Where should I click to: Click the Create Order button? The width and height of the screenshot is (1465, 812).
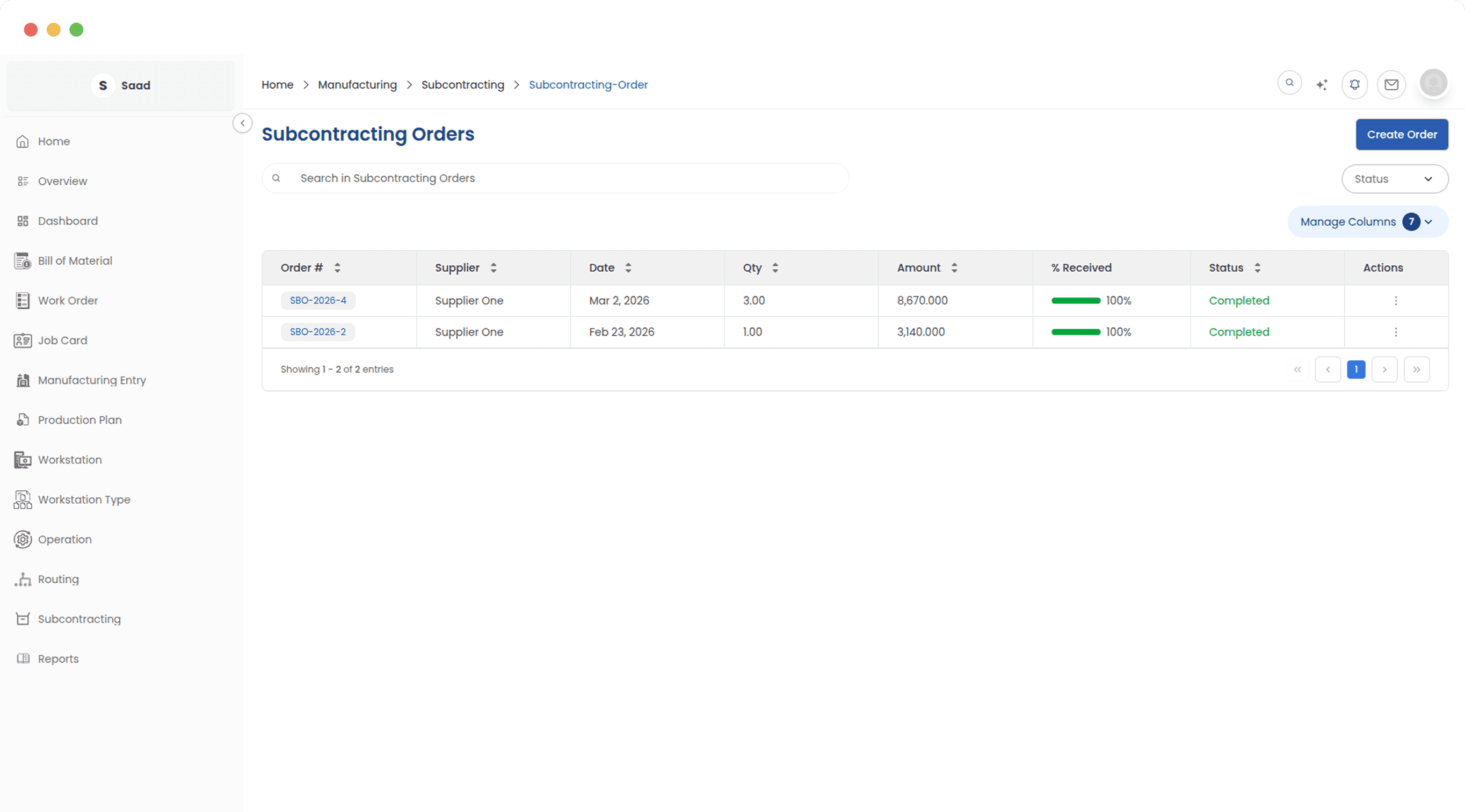tap(1401, 134)
